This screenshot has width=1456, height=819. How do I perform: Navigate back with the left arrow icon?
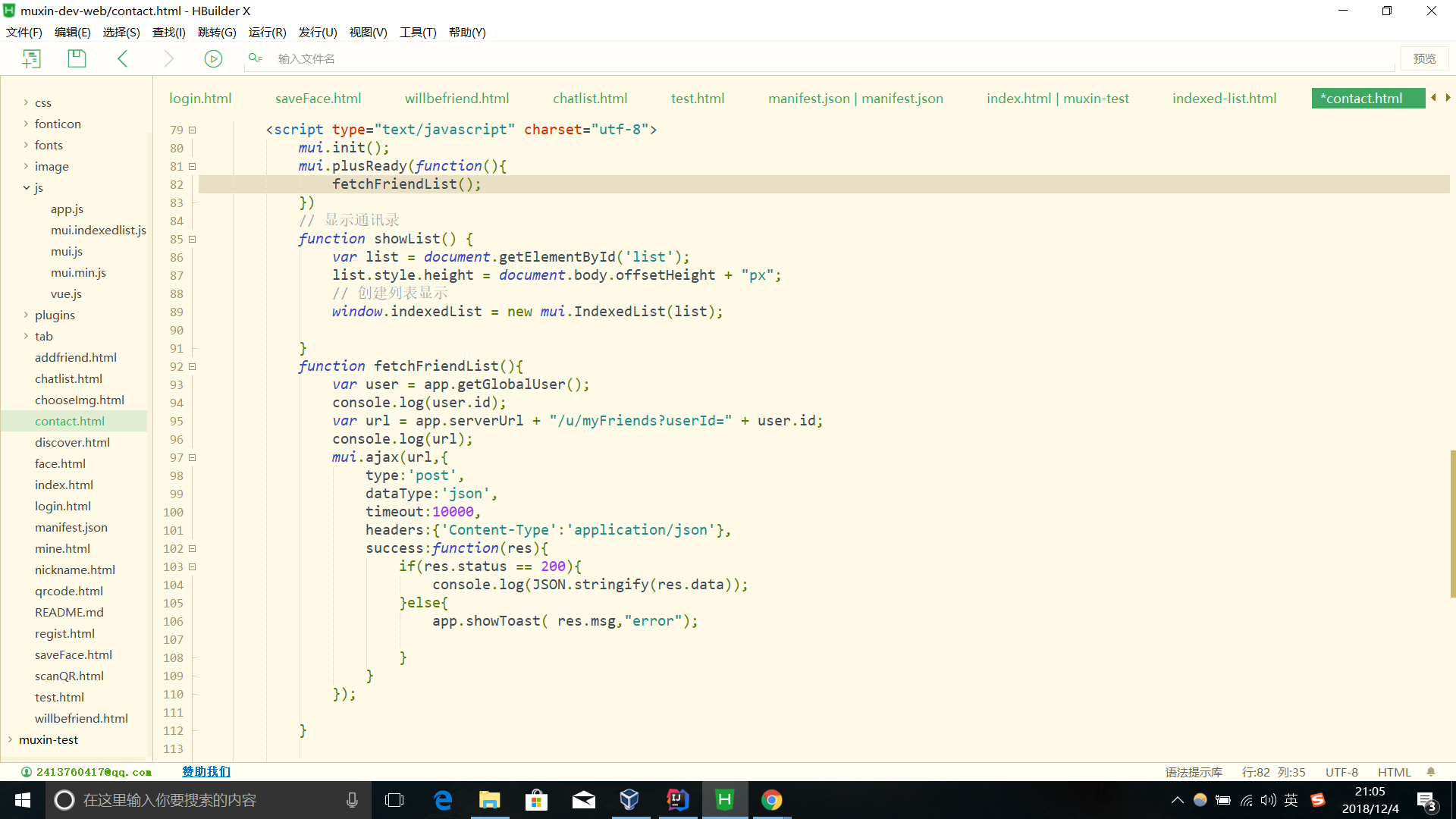(x=123, y=58)
